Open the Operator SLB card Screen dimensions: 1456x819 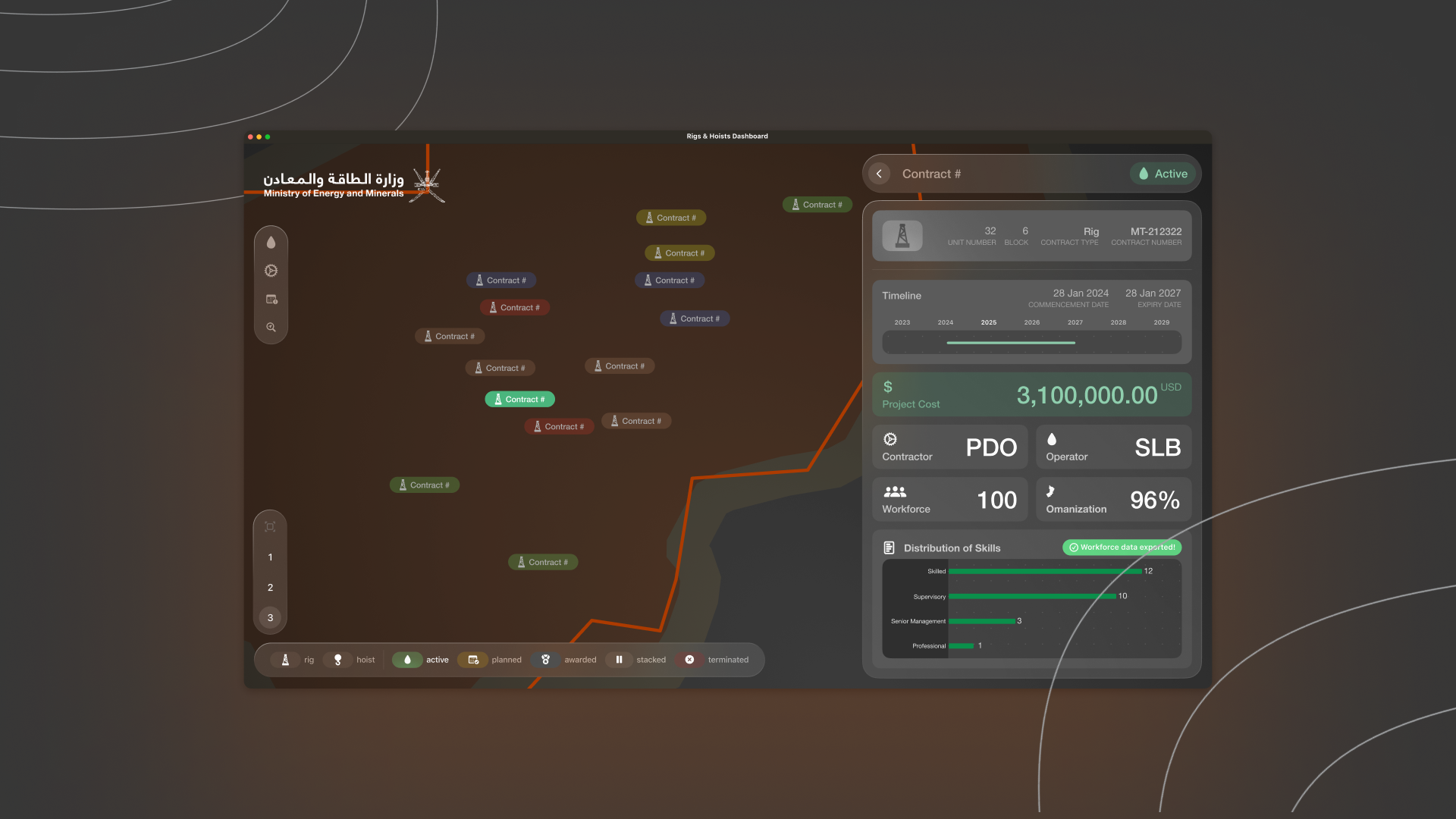[x=1114, y=447]
